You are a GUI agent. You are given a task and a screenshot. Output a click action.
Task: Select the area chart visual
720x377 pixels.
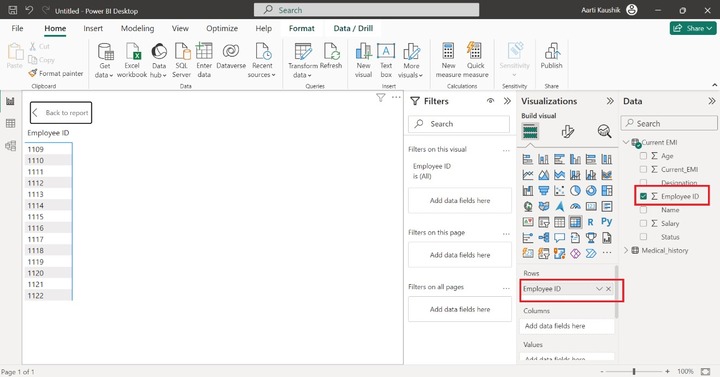[543, 175]
